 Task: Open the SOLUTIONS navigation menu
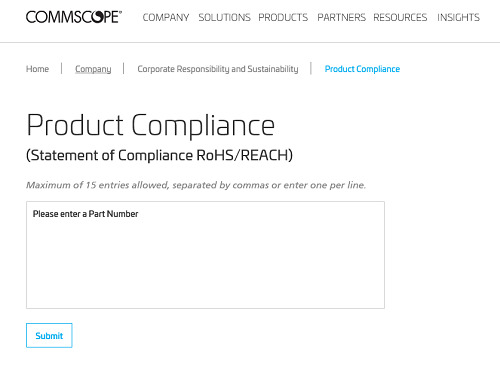(x=224, y=17)
